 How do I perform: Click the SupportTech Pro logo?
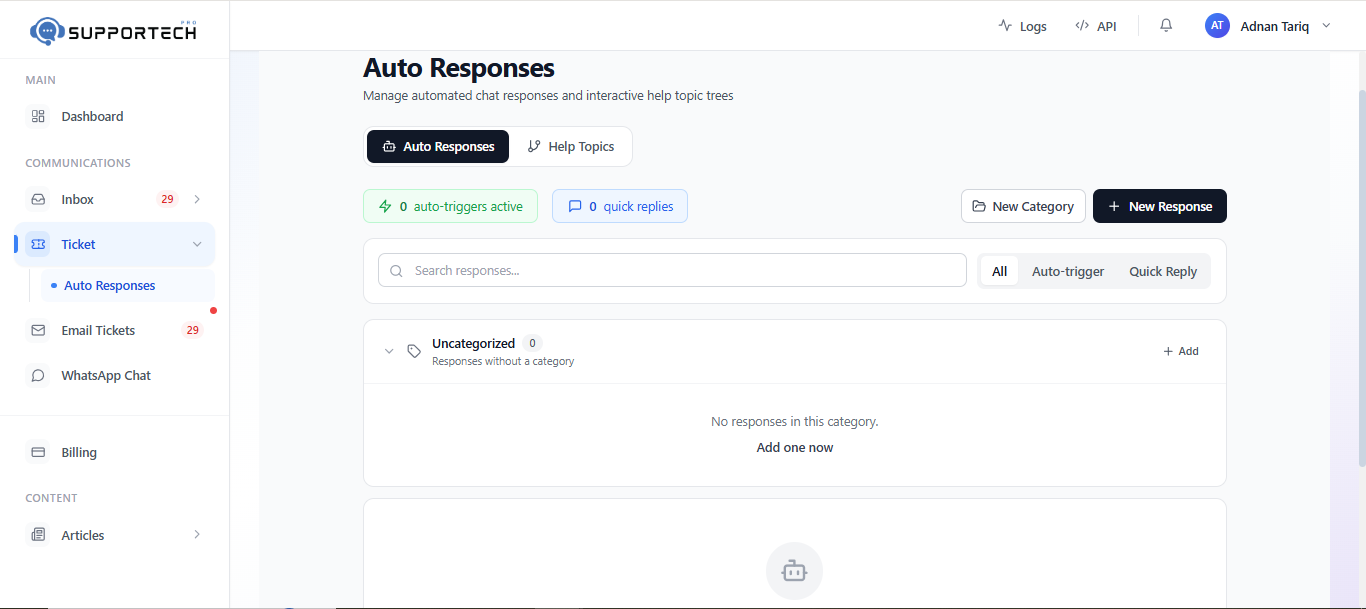[114, 31]
